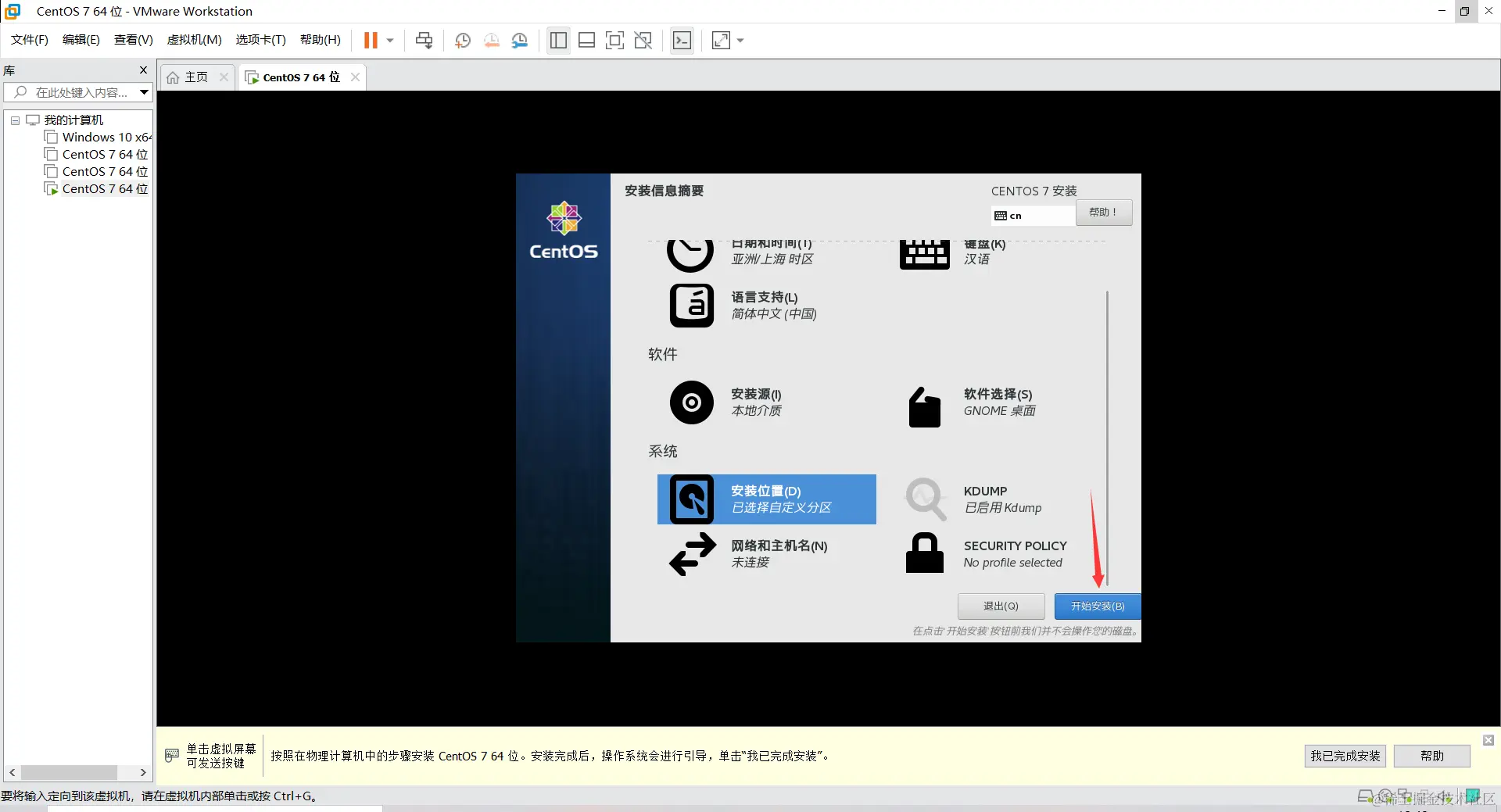The width and height of the screenshot is (1501, 812).
Task: Open the 选项卡(T) menu
Action: 261,40
